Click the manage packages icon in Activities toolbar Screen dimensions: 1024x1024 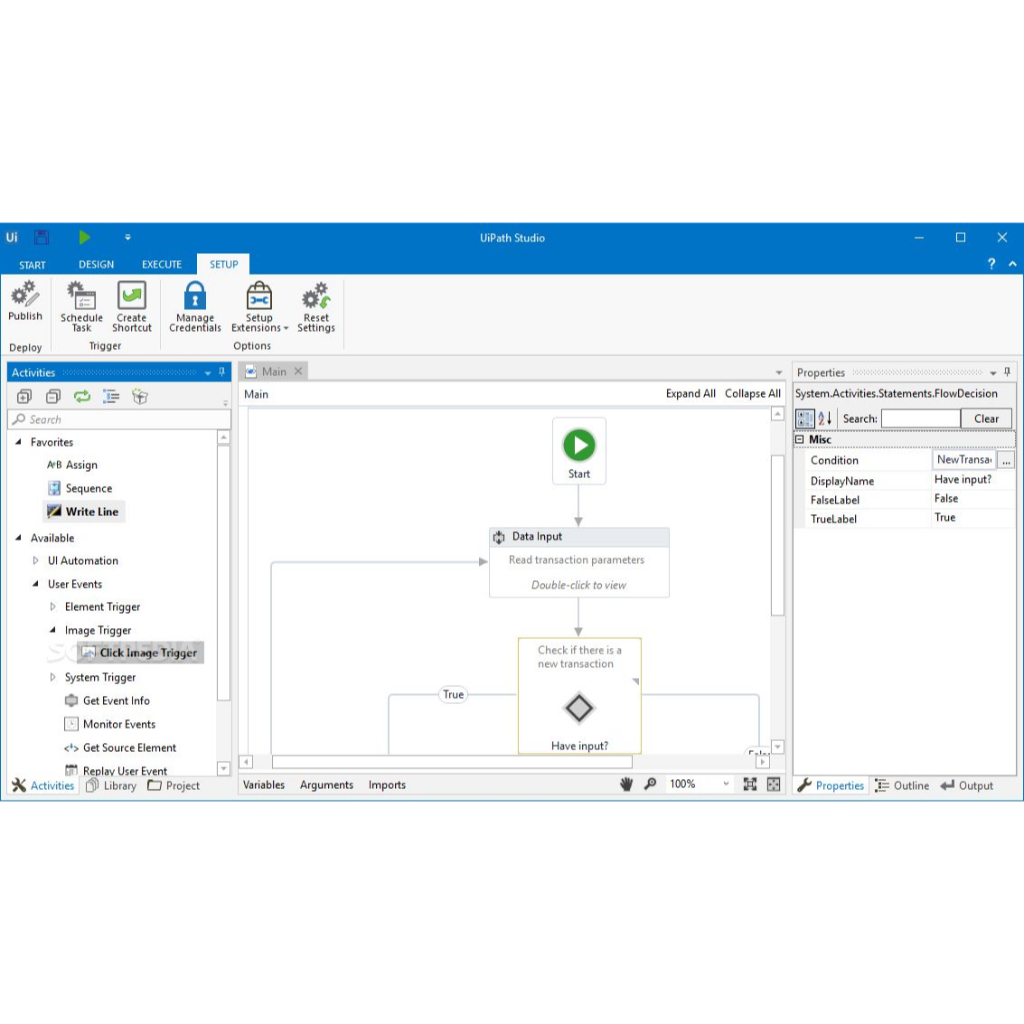tap(140, 396)
